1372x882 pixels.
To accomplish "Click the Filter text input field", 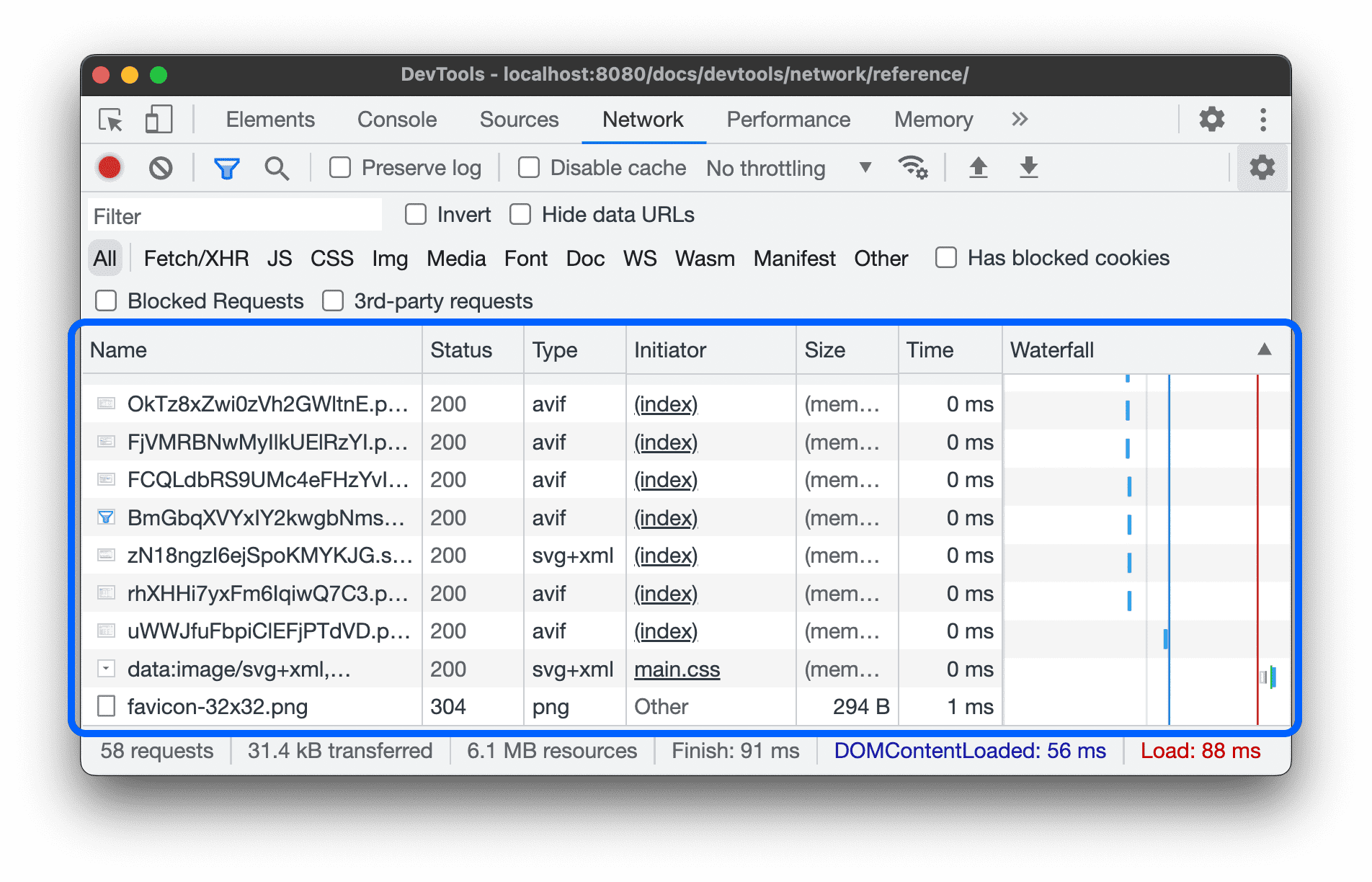I will pos(235,215).
